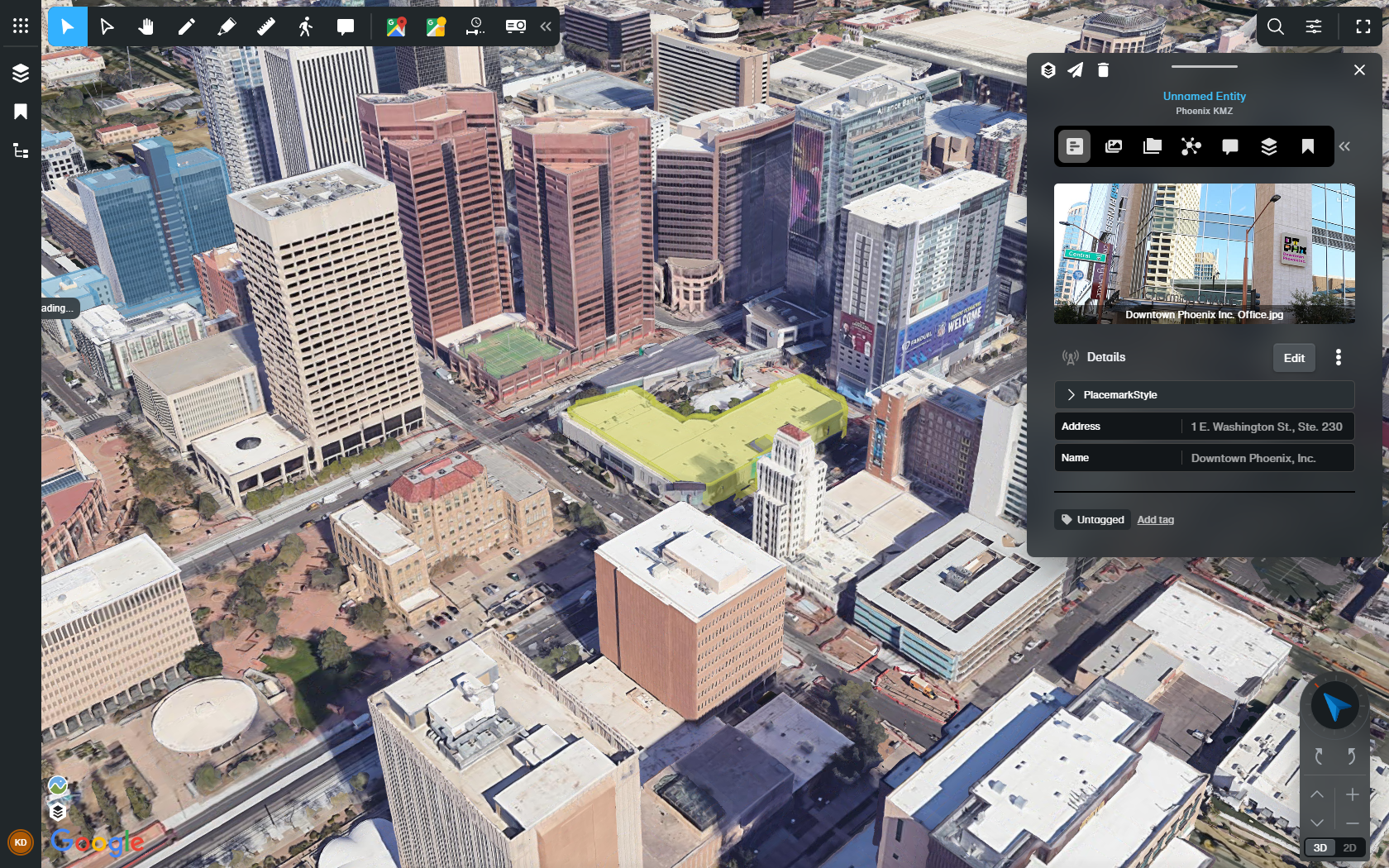Select the ruler measurement tool
Image resolution: width=1389 pixels, height=868 pixels.
(265, 27)
